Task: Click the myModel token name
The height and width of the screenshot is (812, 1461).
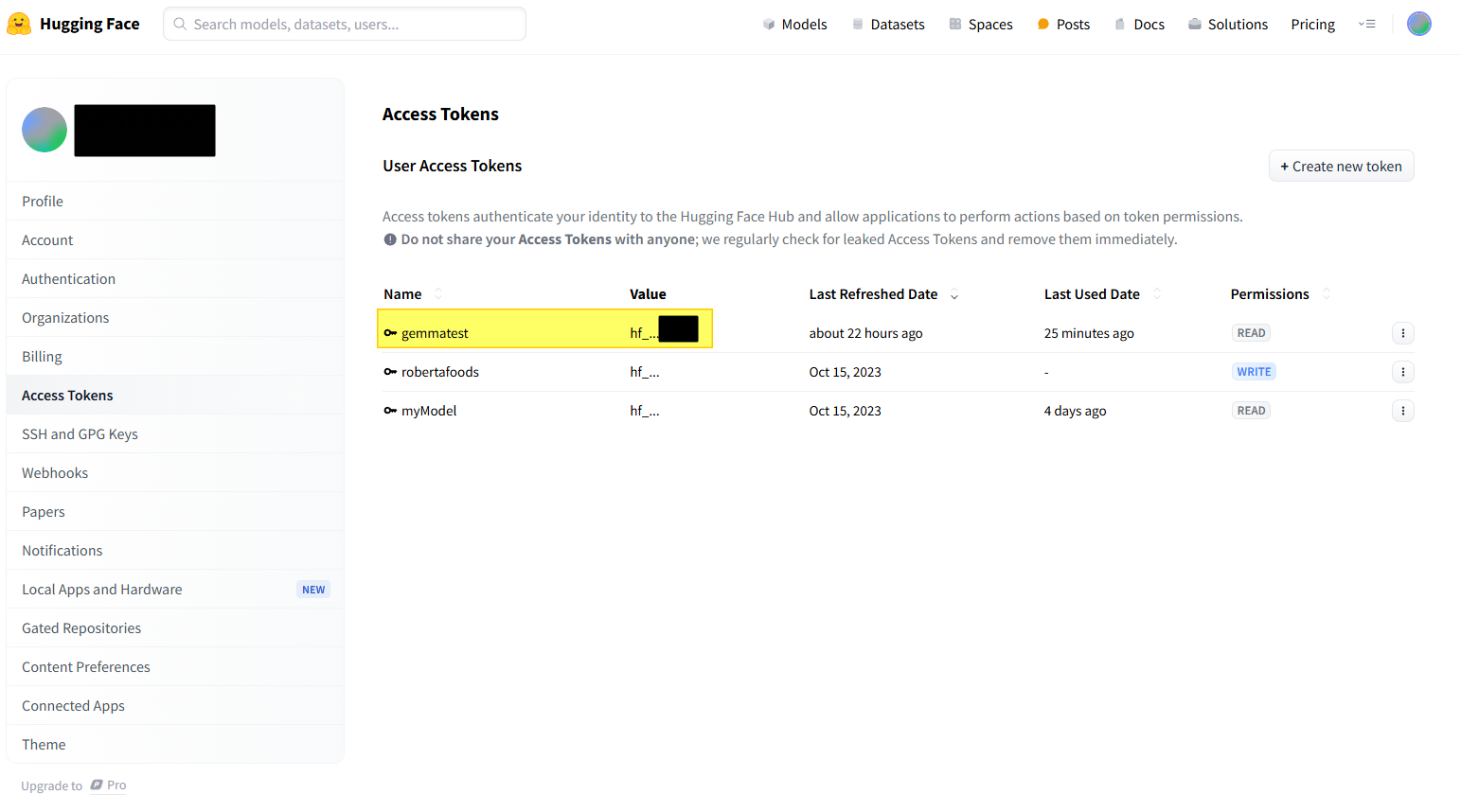Action: click(x=429, y=411)
